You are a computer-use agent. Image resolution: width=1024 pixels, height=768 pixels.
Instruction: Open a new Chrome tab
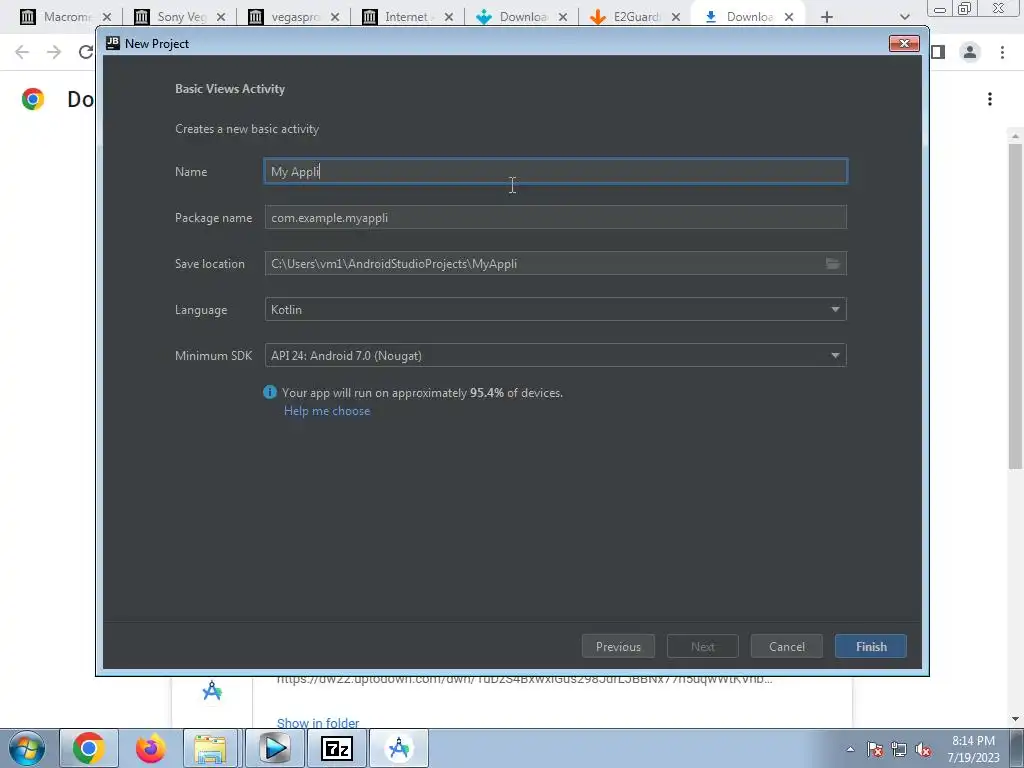827,17
